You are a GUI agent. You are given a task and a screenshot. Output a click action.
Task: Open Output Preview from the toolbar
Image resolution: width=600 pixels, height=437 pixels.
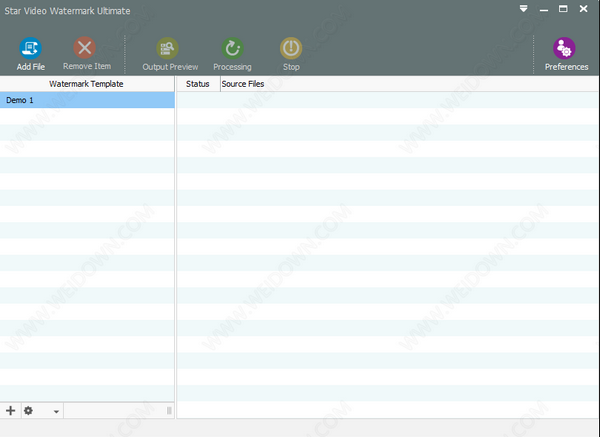(x=170, y=48)
